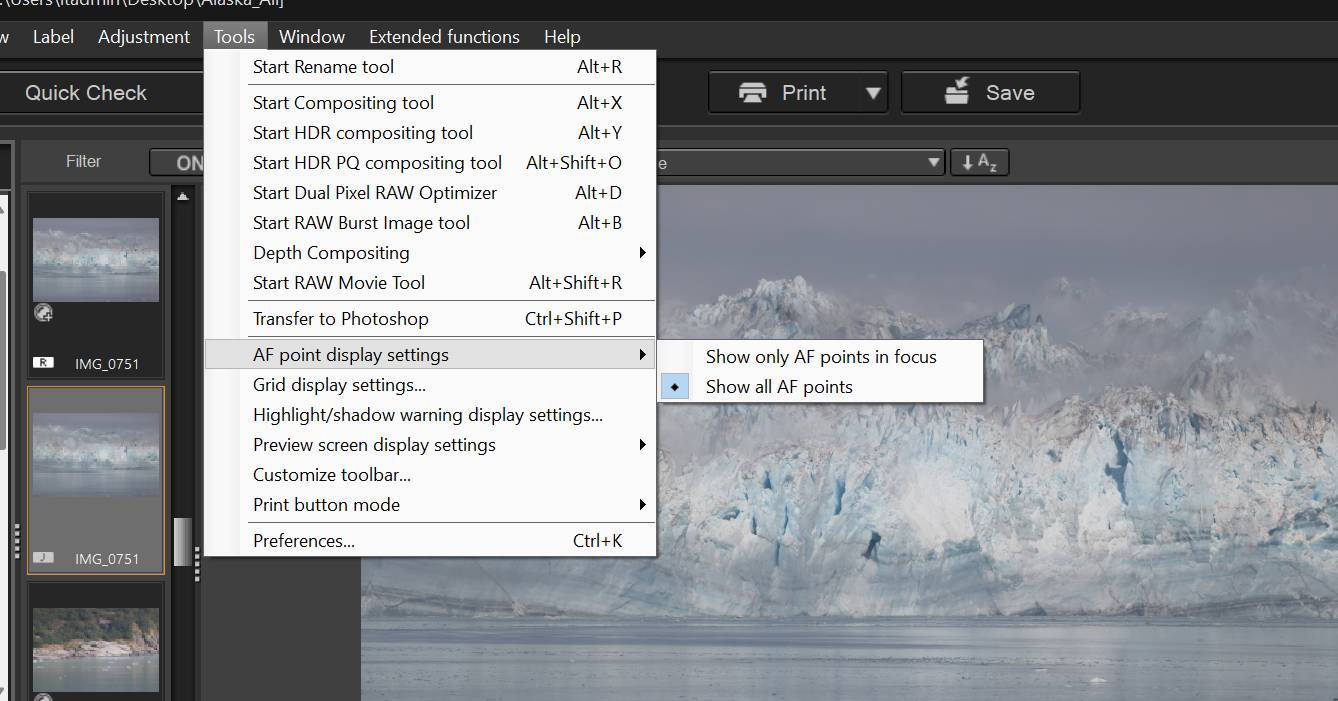Open the Window menu

pyautogui.click(x=311, y=36)
